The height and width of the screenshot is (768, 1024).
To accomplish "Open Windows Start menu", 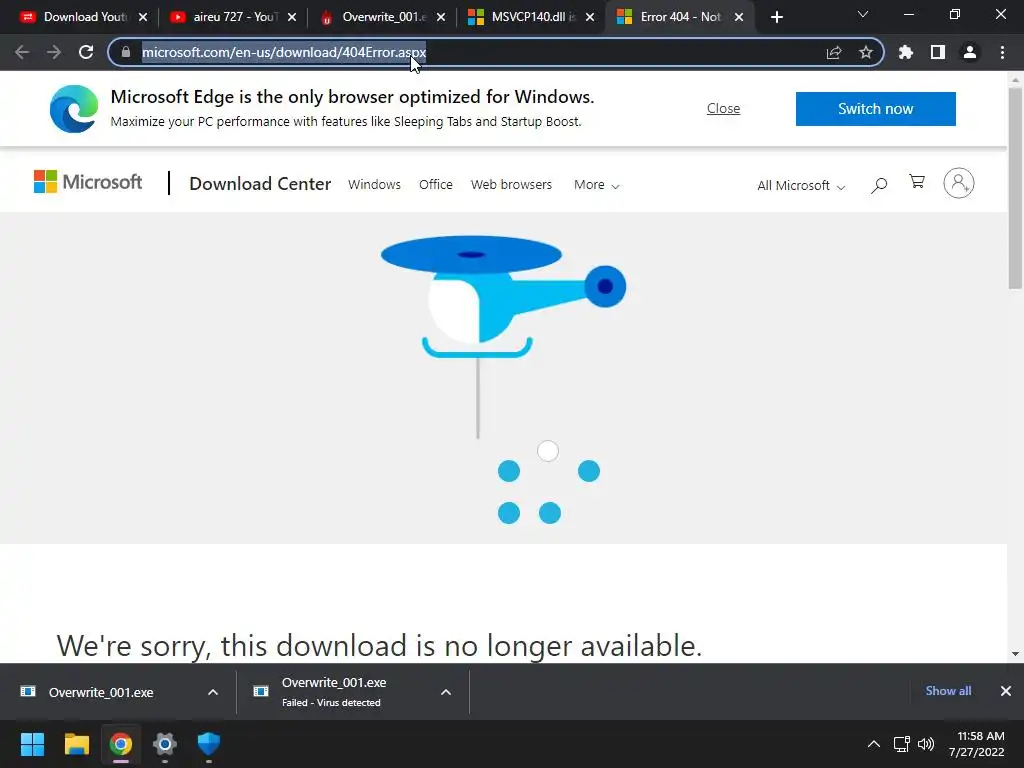I will [x=32, y=744].
